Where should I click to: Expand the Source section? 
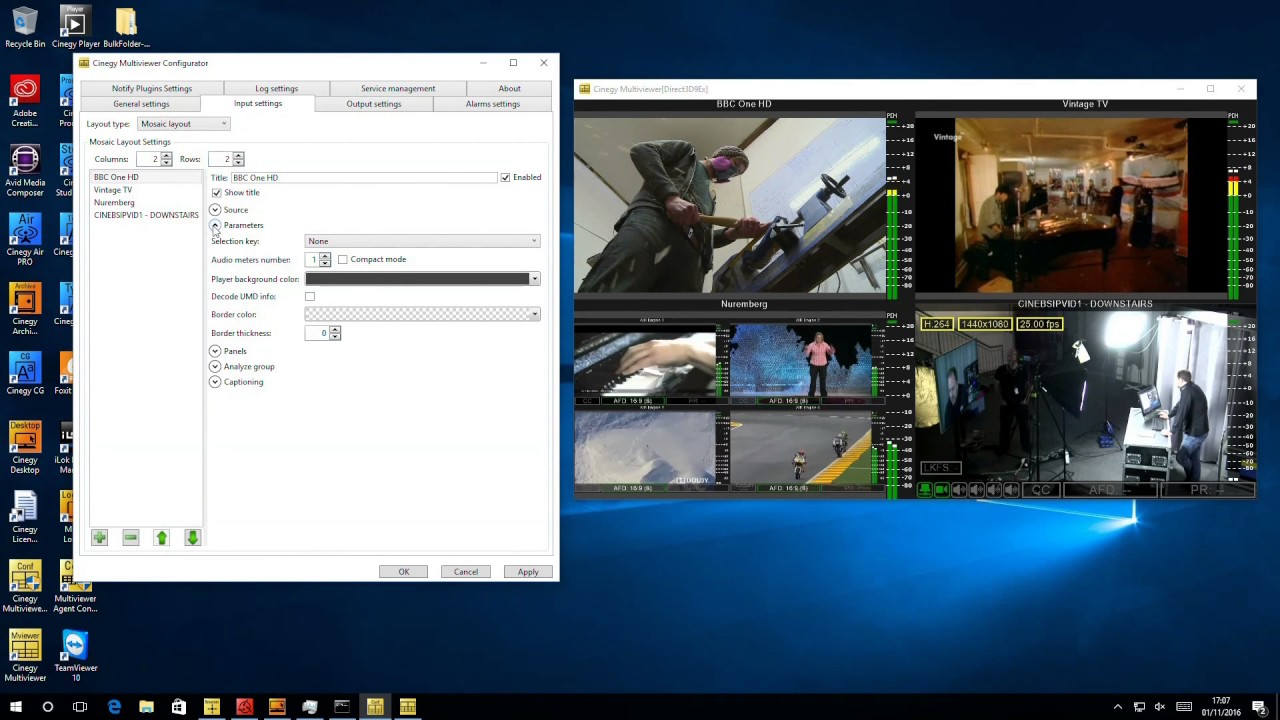point(215,210)
